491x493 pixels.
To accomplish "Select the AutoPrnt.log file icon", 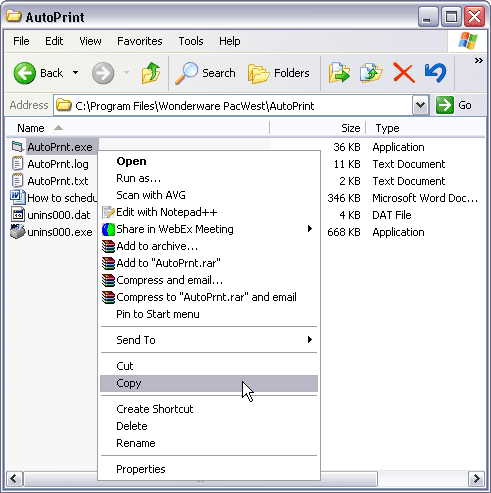I will [17, 164].
